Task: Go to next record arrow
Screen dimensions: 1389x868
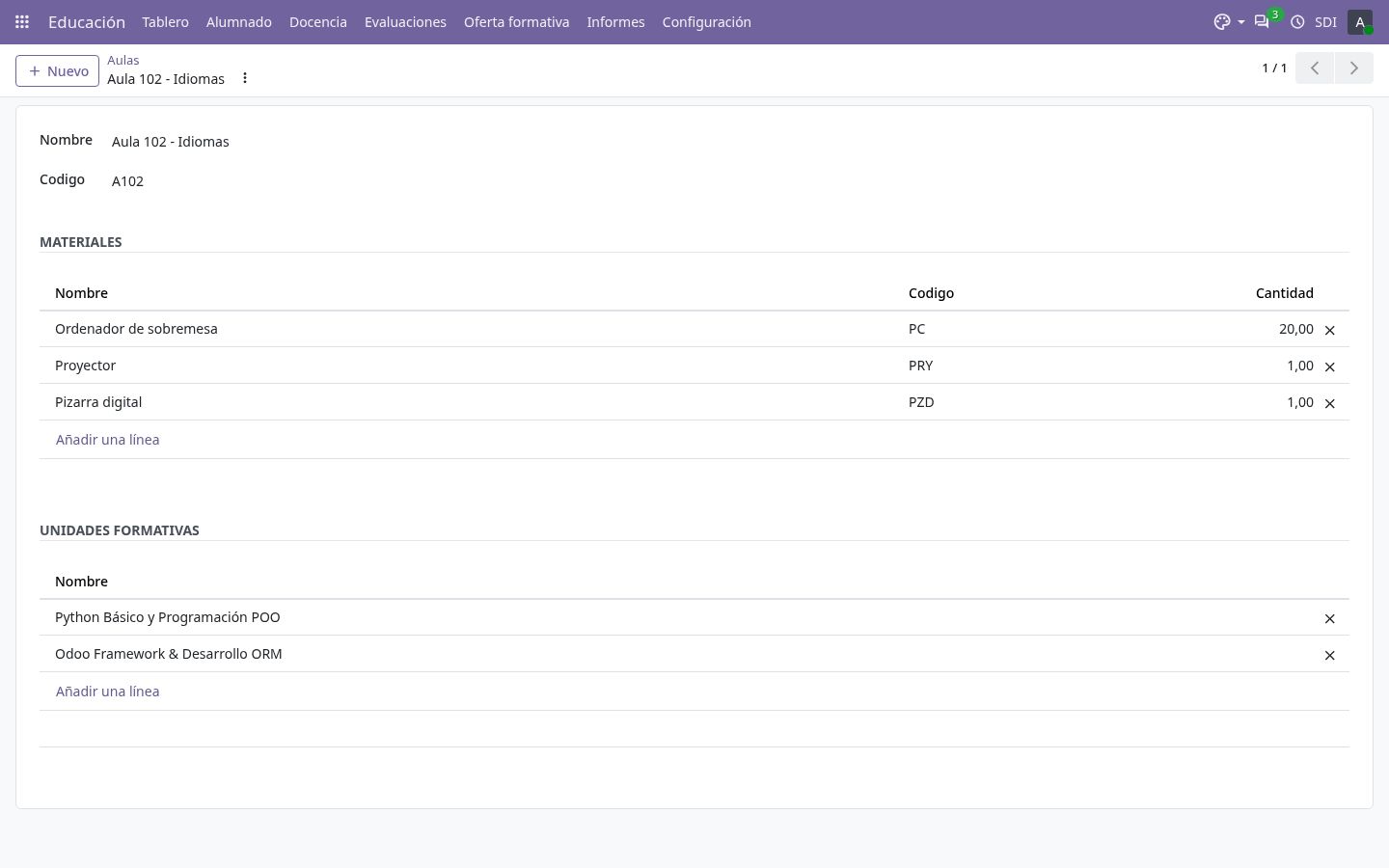Action: coord(1353,68)
